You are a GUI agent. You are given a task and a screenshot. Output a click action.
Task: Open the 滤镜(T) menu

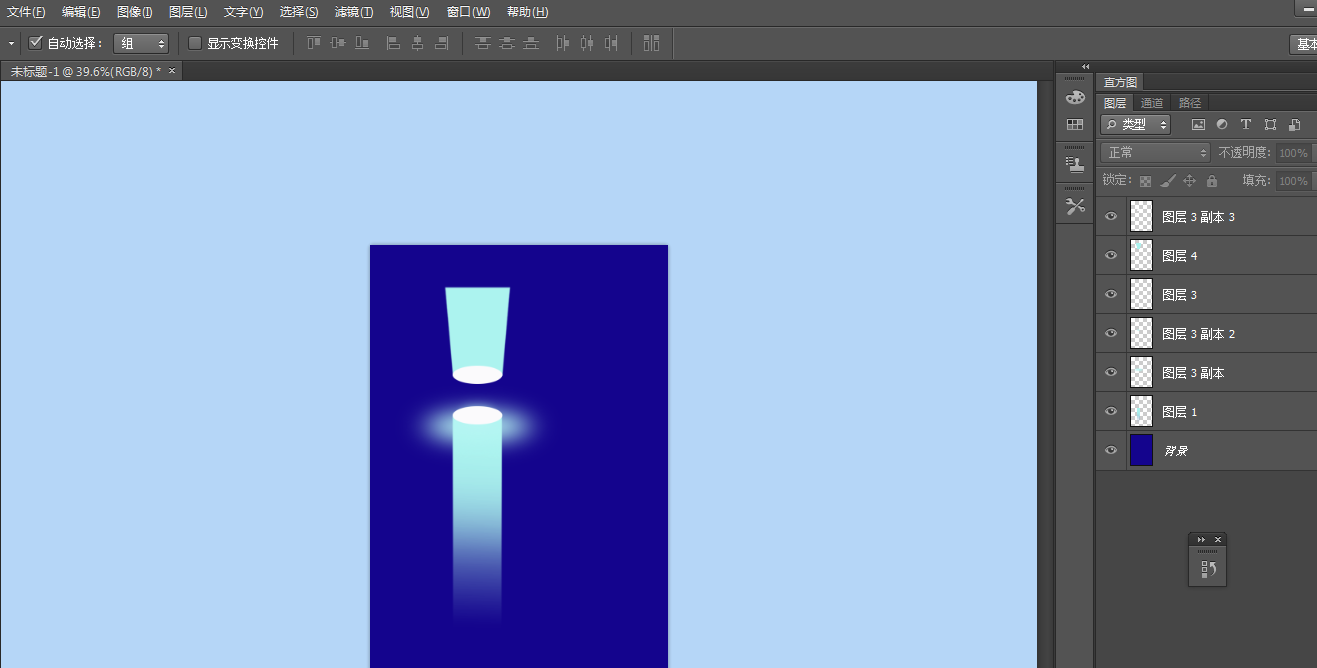tap(354, 12)
